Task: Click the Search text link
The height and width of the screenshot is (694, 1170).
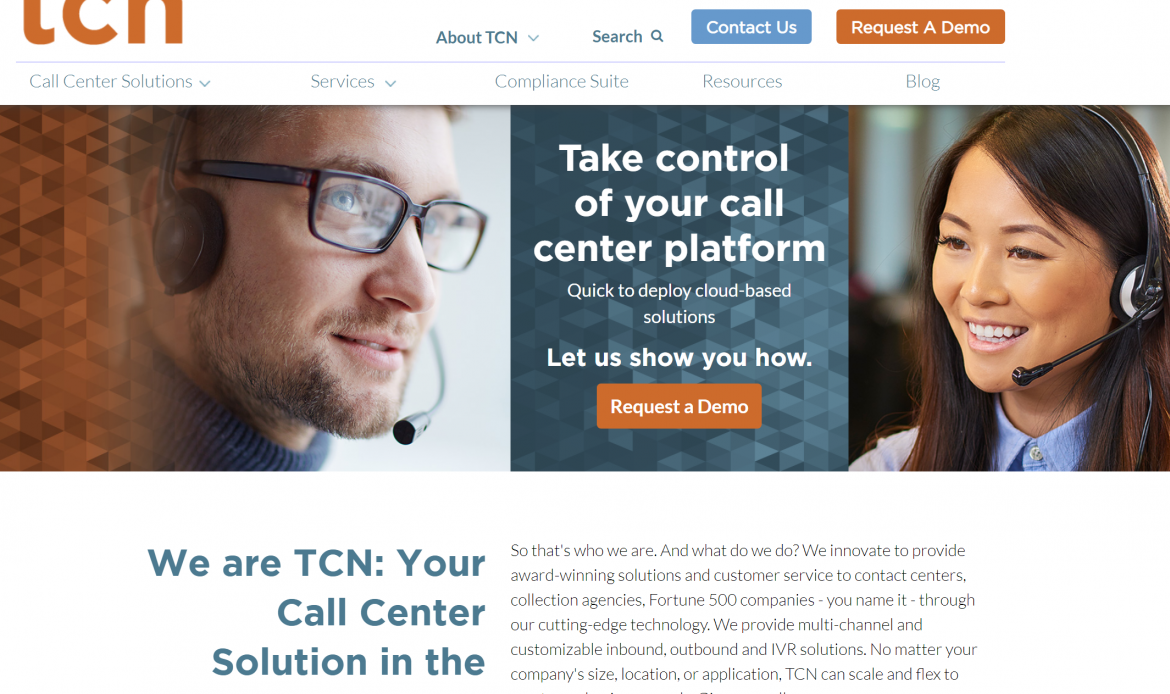Action: point(617,37)
